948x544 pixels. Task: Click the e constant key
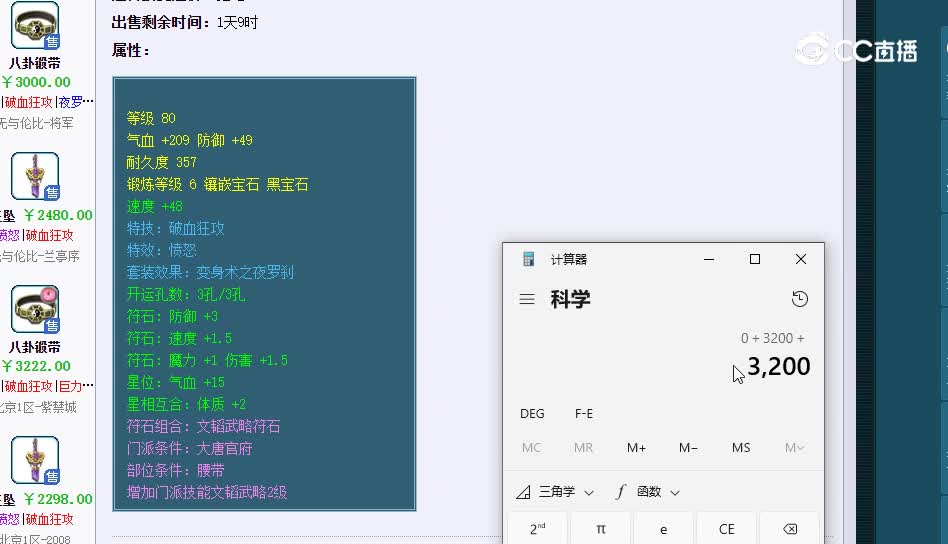point(663,529)
